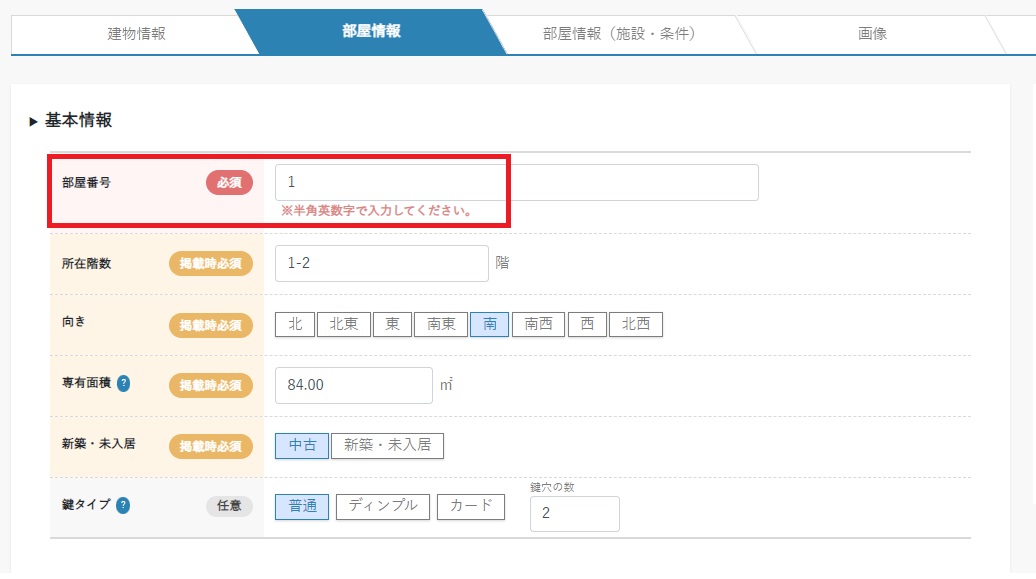Image resolution: width=1036 pixels, height=579 pixels.
Task: Click the ㎡ unit text
Action: [x=447, y=385]
